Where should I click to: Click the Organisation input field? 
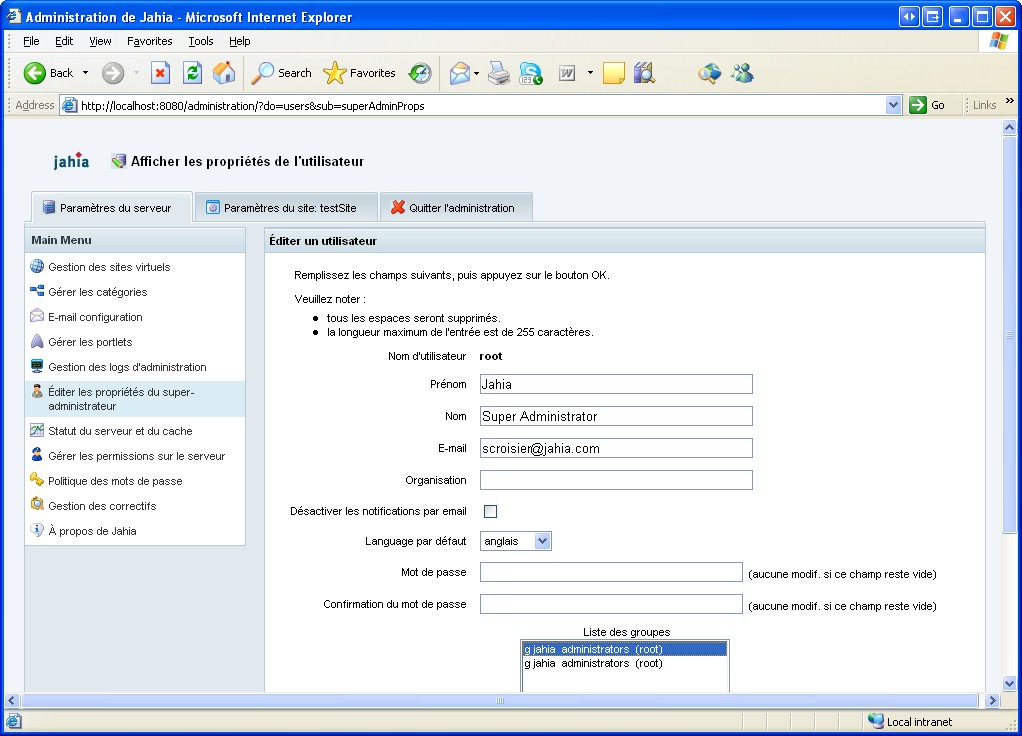[x=616, y=480]
